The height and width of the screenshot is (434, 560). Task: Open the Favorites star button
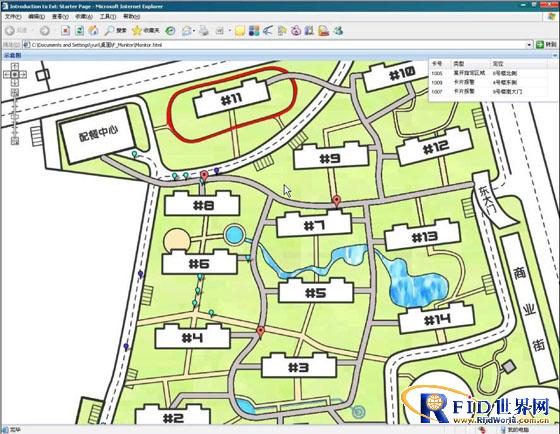(146, 31)
